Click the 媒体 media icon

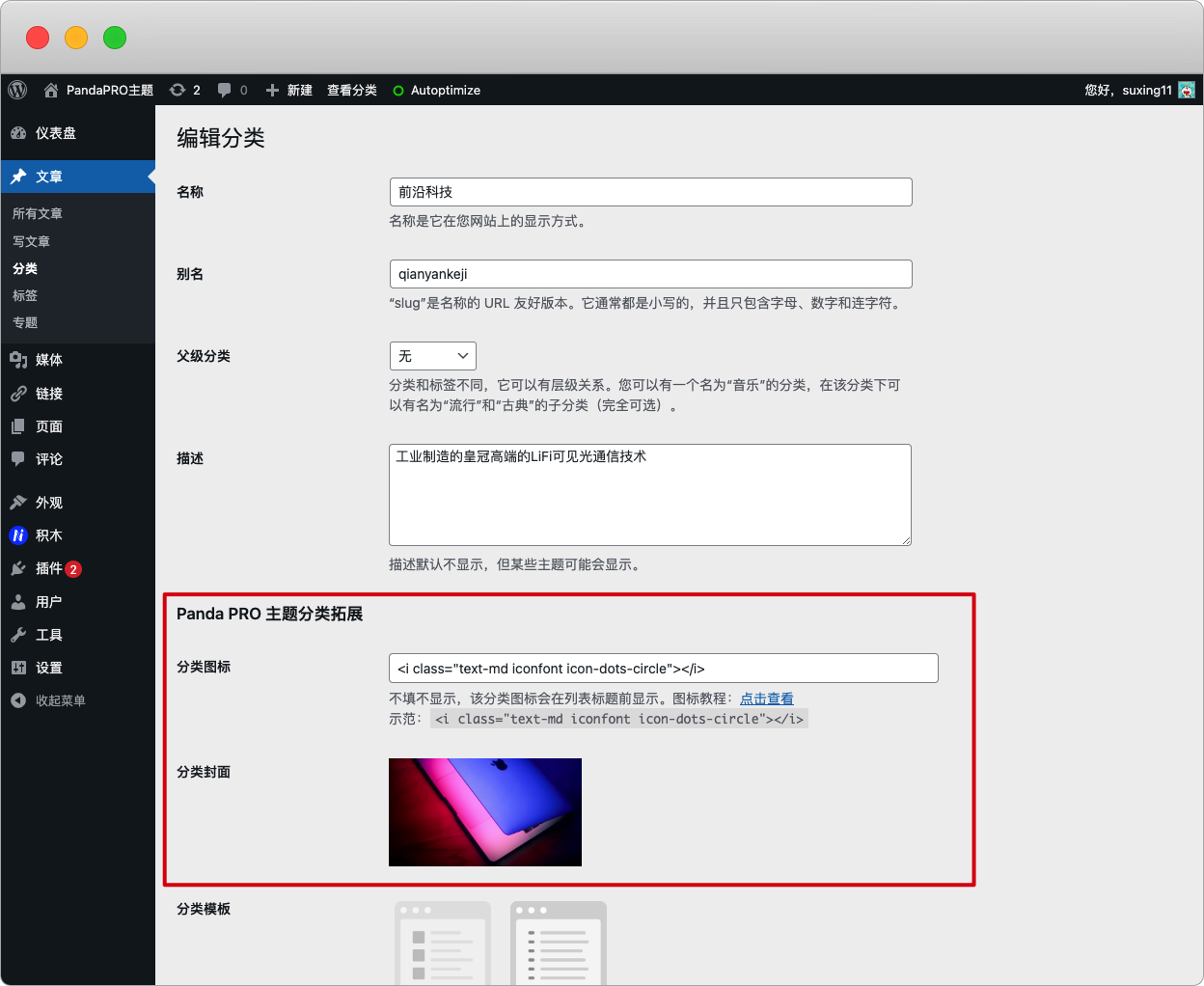tap(18, 360)
